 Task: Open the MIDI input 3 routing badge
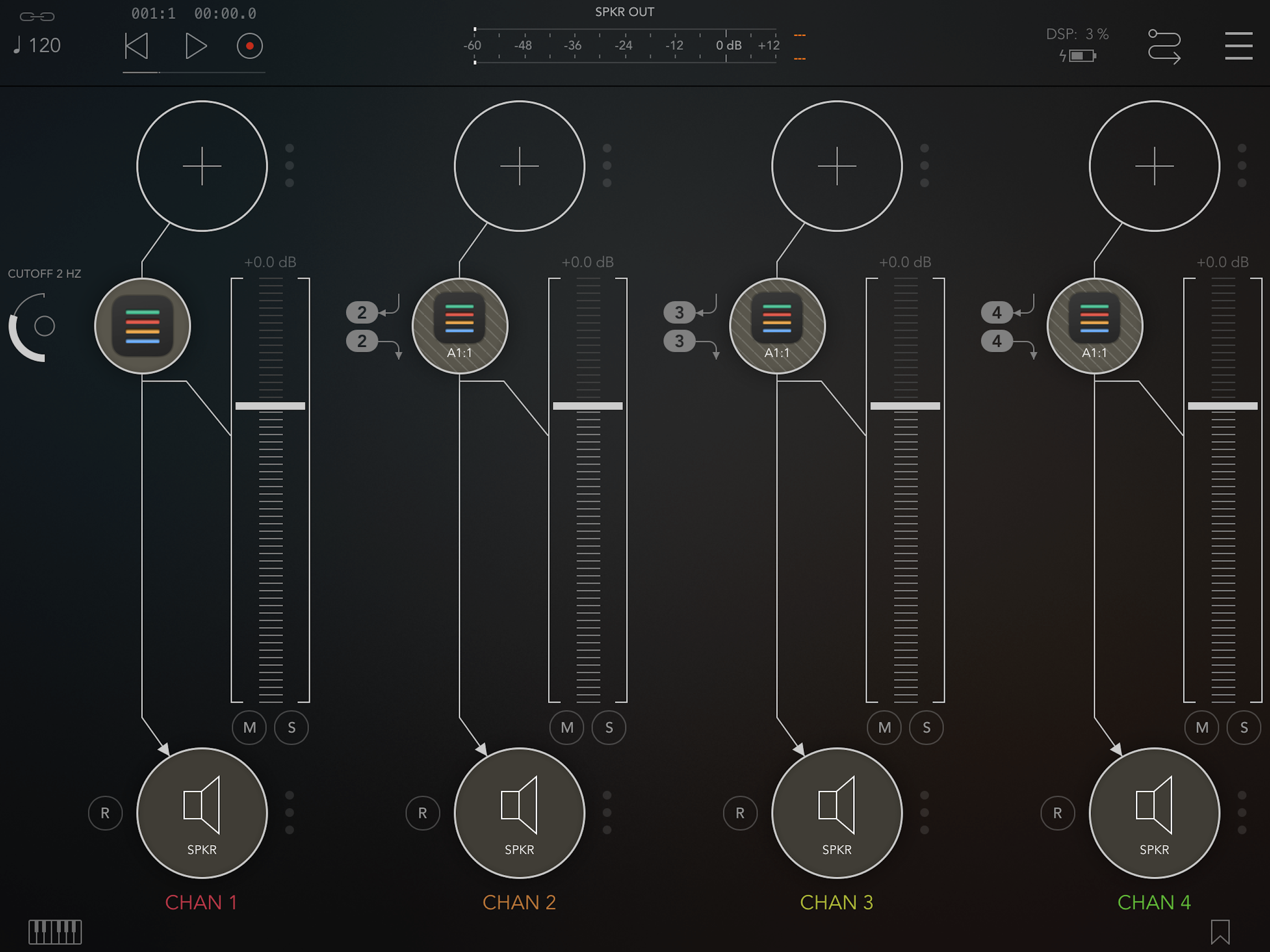click(679, 312)
